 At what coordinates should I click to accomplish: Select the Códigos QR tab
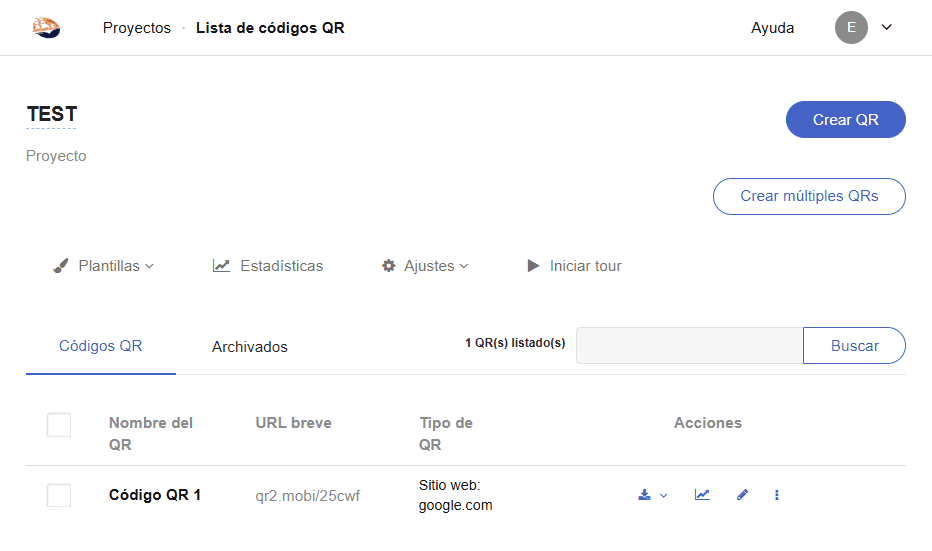point(101,346)
